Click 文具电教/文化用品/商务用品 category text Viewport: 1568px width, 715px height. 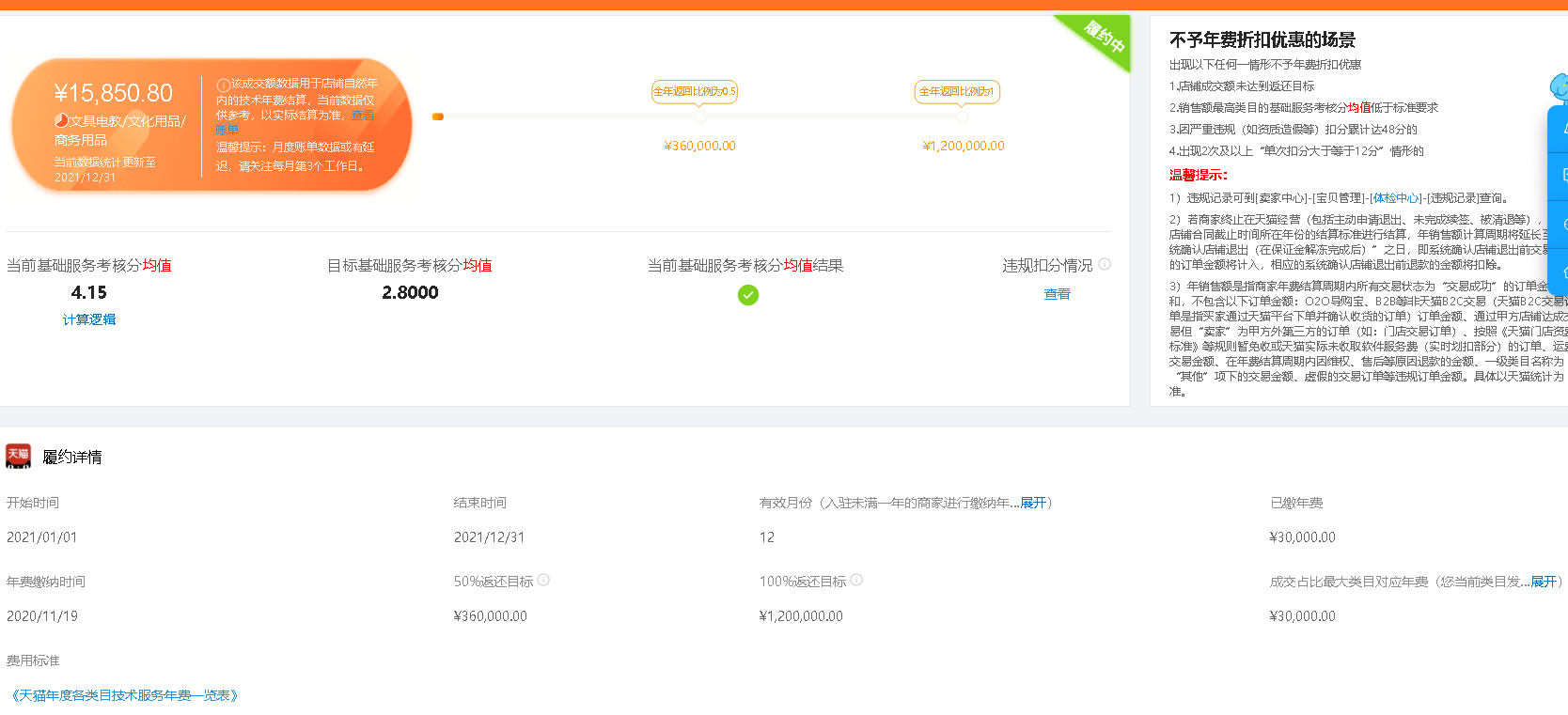click(120, 131)
